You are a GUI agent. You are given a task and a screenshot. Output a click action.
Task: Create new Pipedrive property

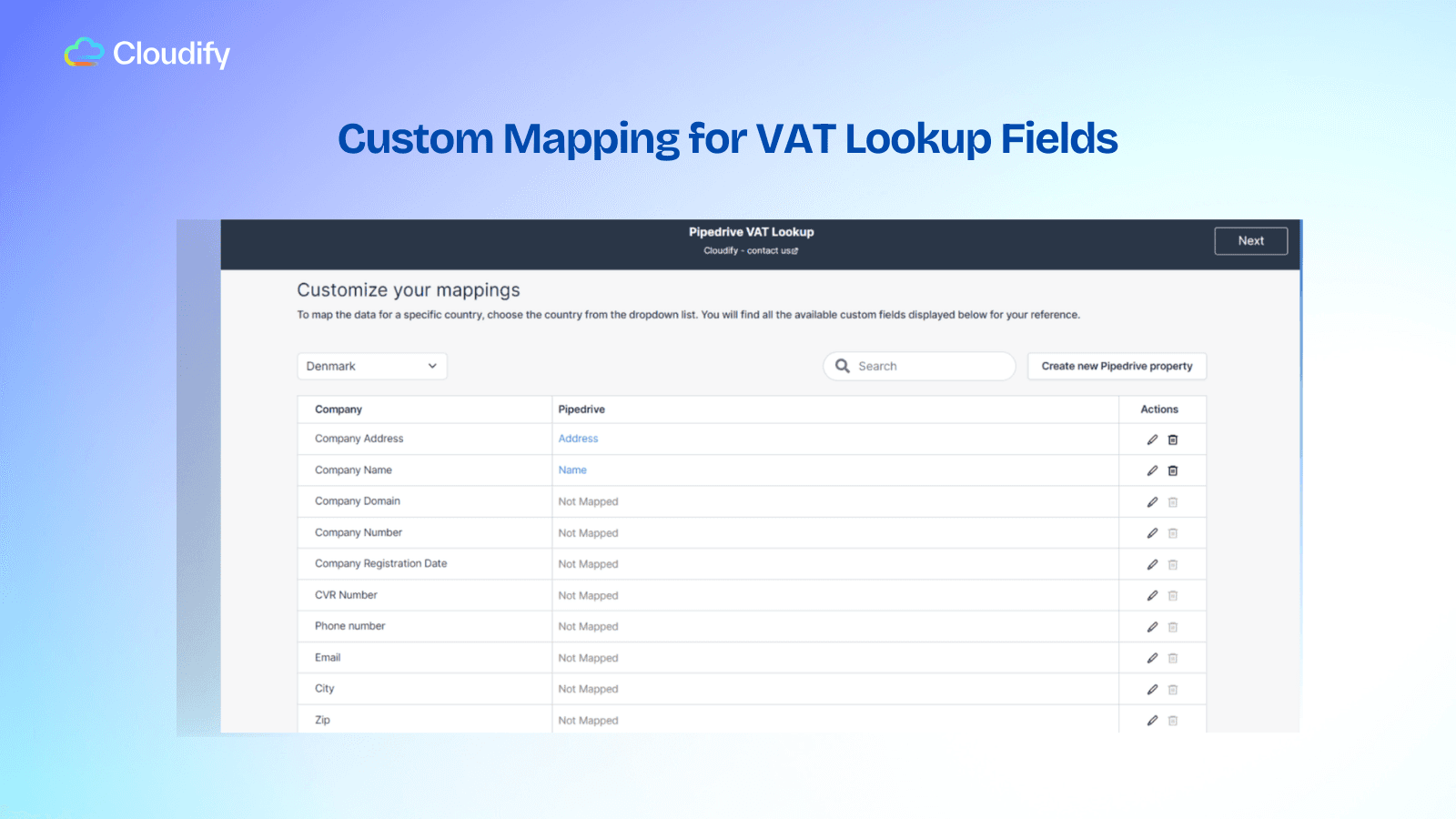click(x=1117, y=366)
